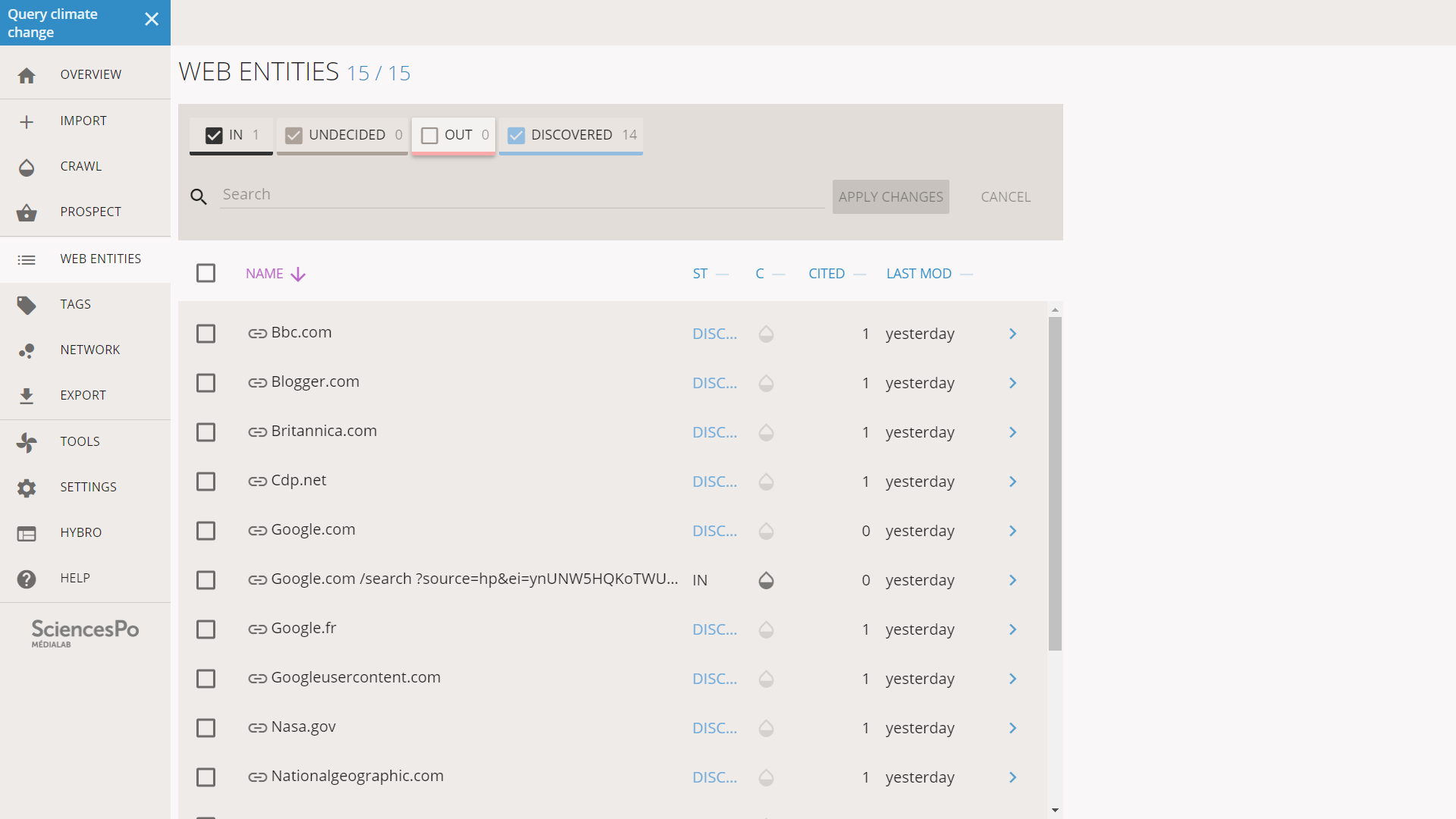Viewport: 1456px width, 819px height.
Task: Expand the Bbc.com entity details
Action: 1012,332
